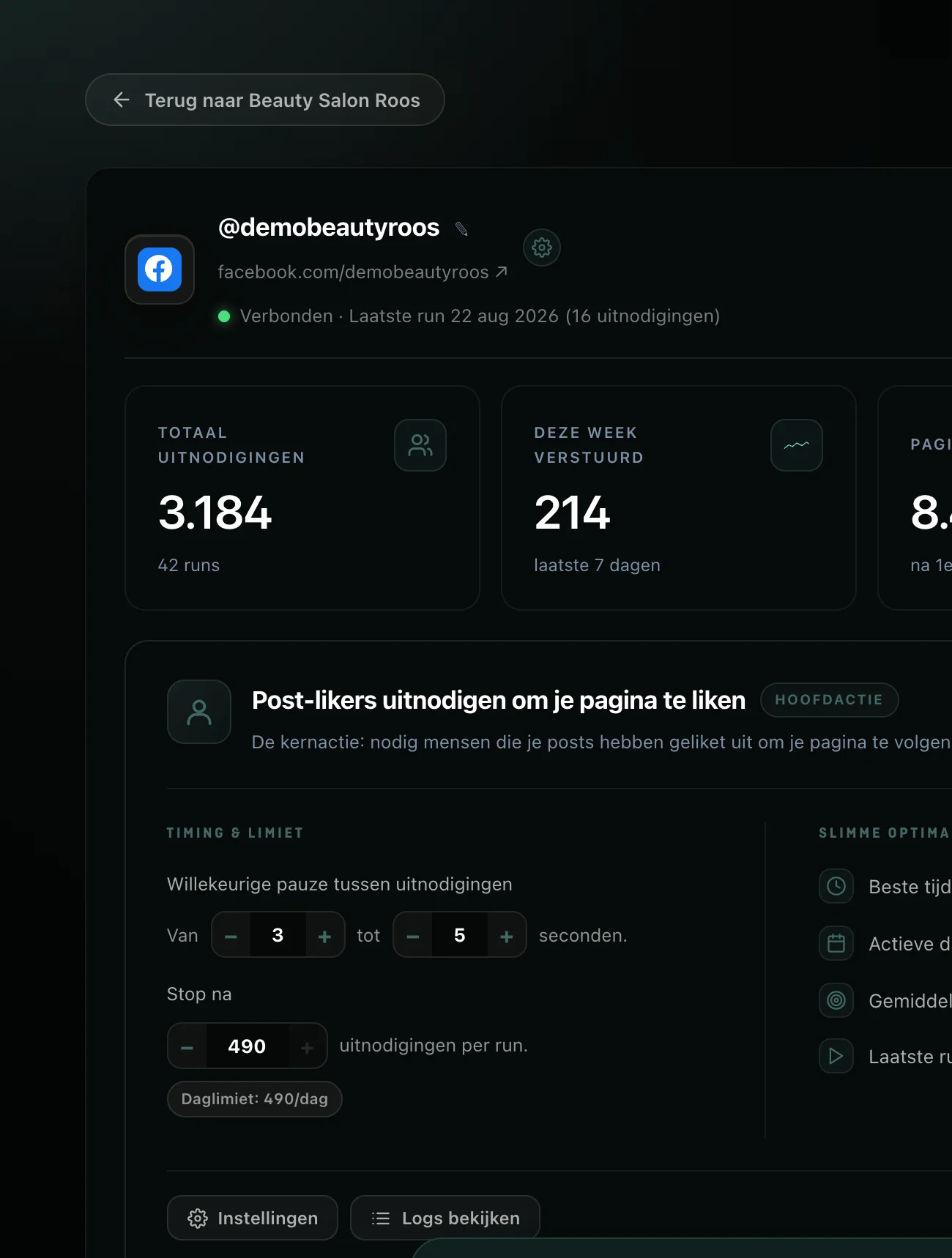Click the tot value field showing 5
Viewport: 952px width, 1258px height.
point(460,935)
